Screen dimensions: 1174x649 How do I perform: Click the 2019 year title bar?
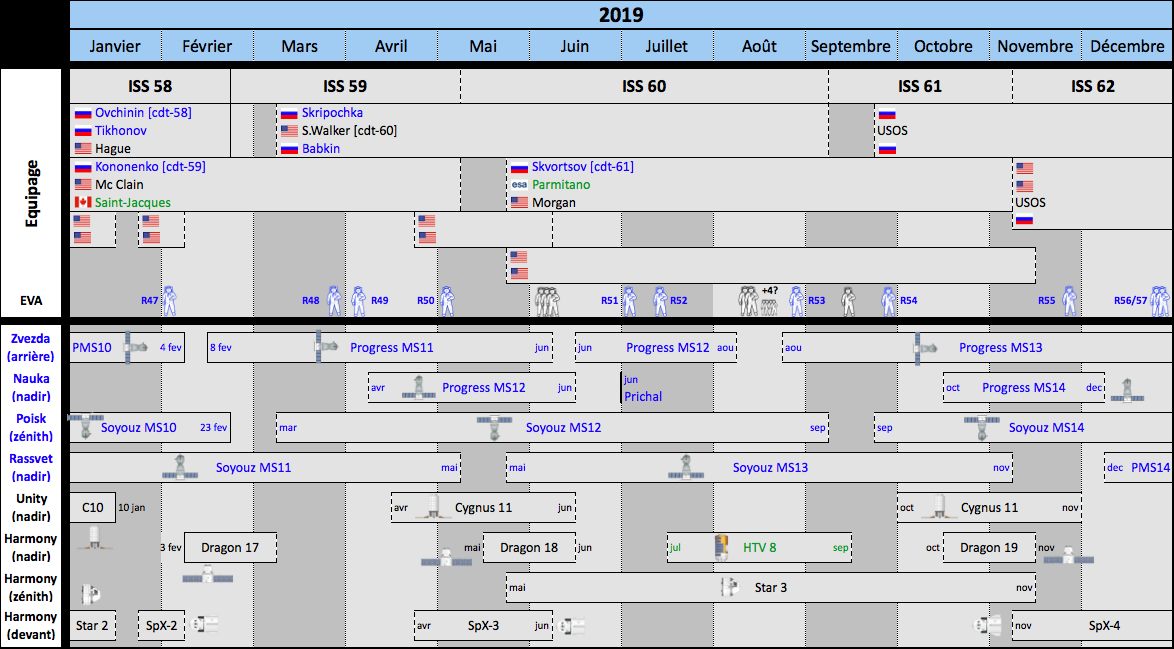click(621, 15)
